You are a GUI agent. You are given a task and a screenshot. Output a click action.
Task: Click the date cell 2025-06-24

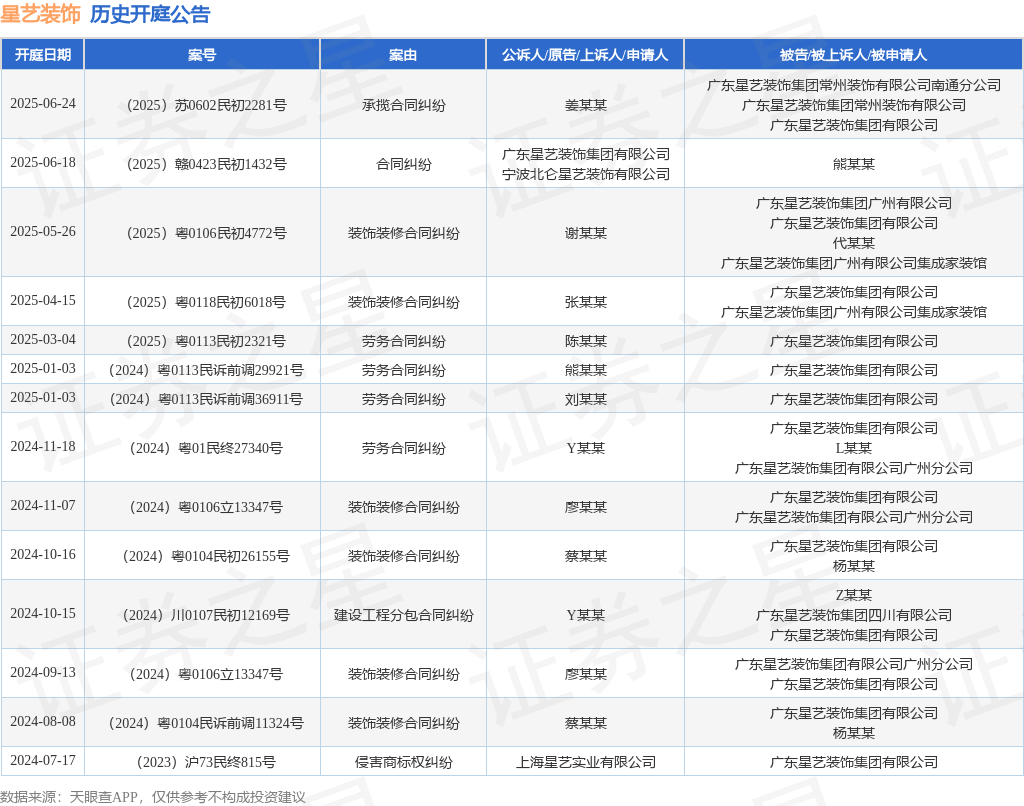click(42, 104)
